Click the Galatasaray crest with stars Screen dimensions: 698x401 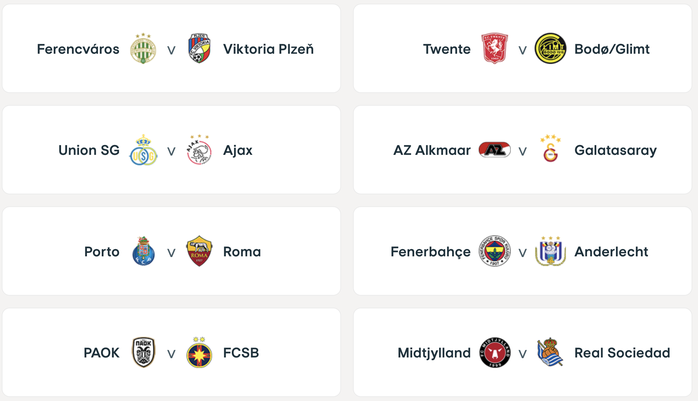[550, 149]
